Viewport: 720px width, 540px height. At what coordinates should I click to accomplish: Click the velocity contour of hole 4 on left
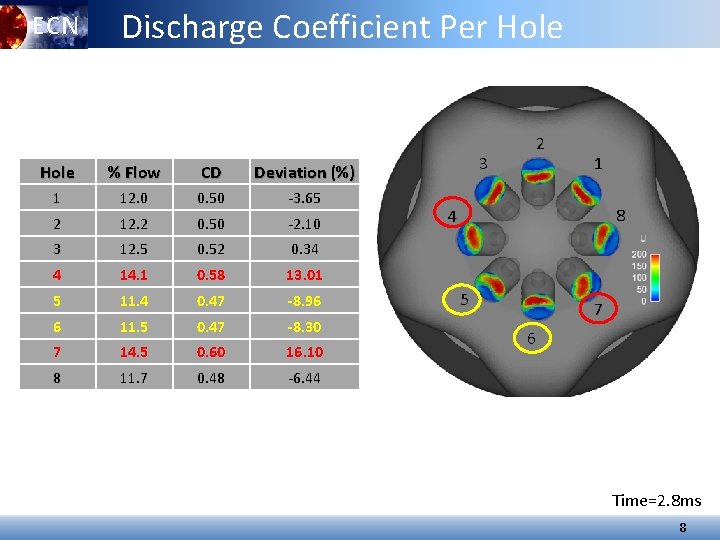[470, 238]
